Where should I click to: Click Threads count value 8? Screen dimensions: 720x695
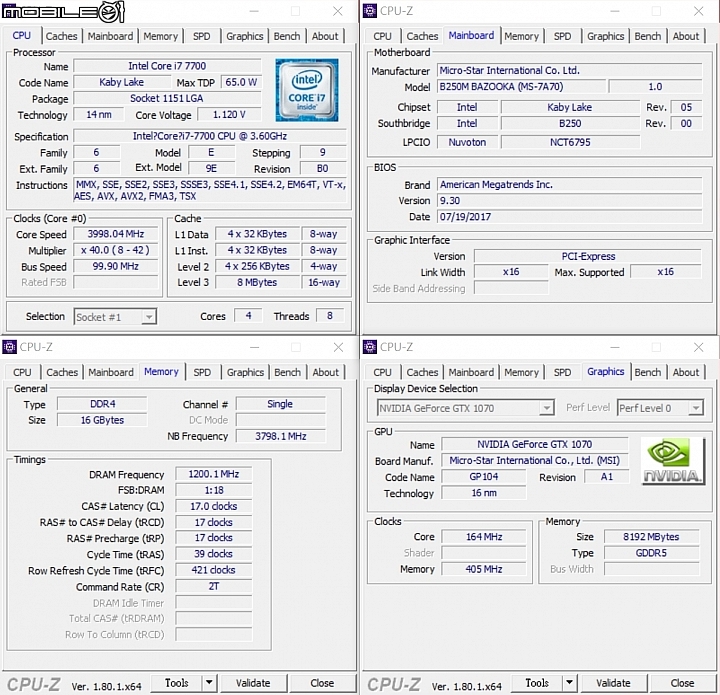(330, 316)
